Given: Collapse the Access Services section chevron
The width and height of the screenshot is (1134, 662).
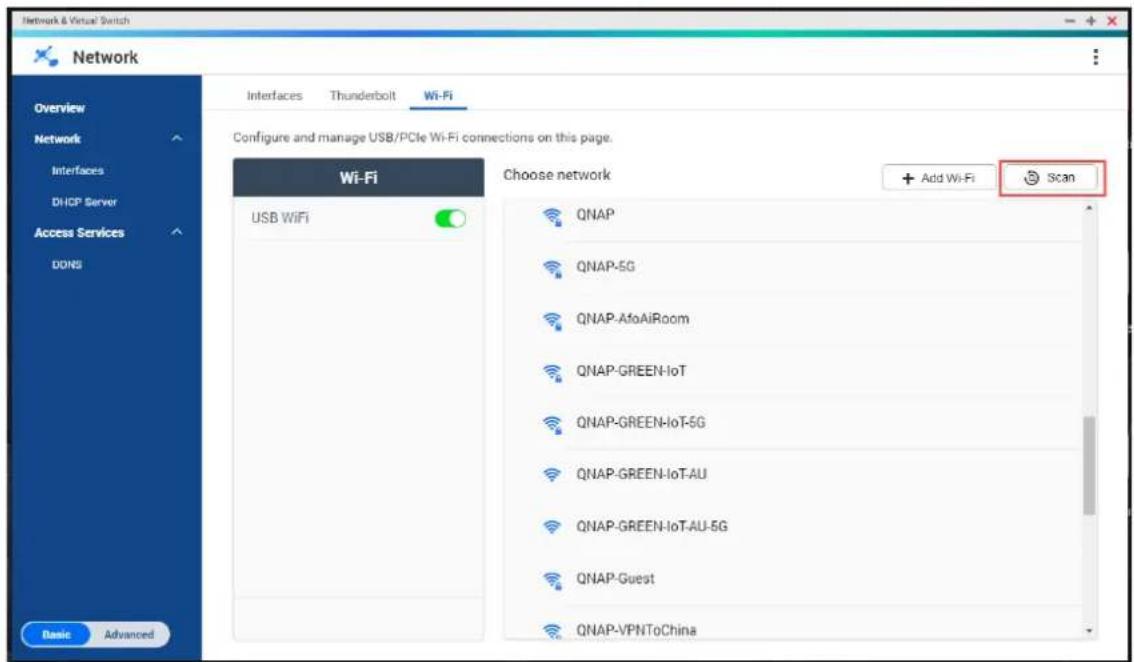Looking at the screenshot, I should 177,232.
